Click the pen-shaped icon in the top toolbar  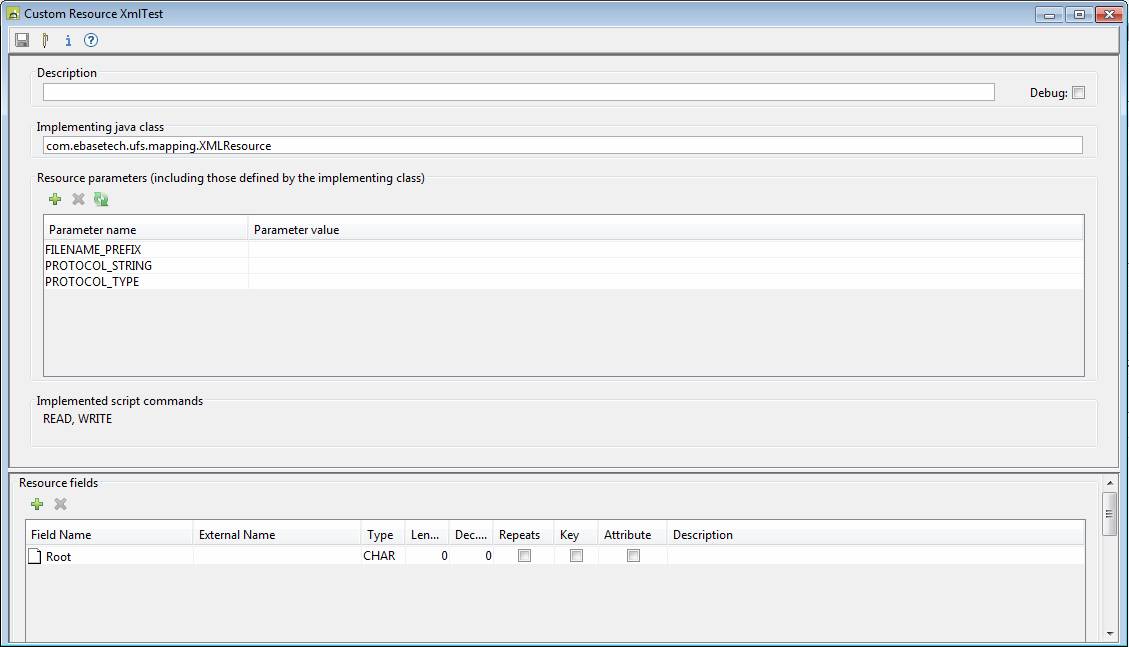point(45,41)
